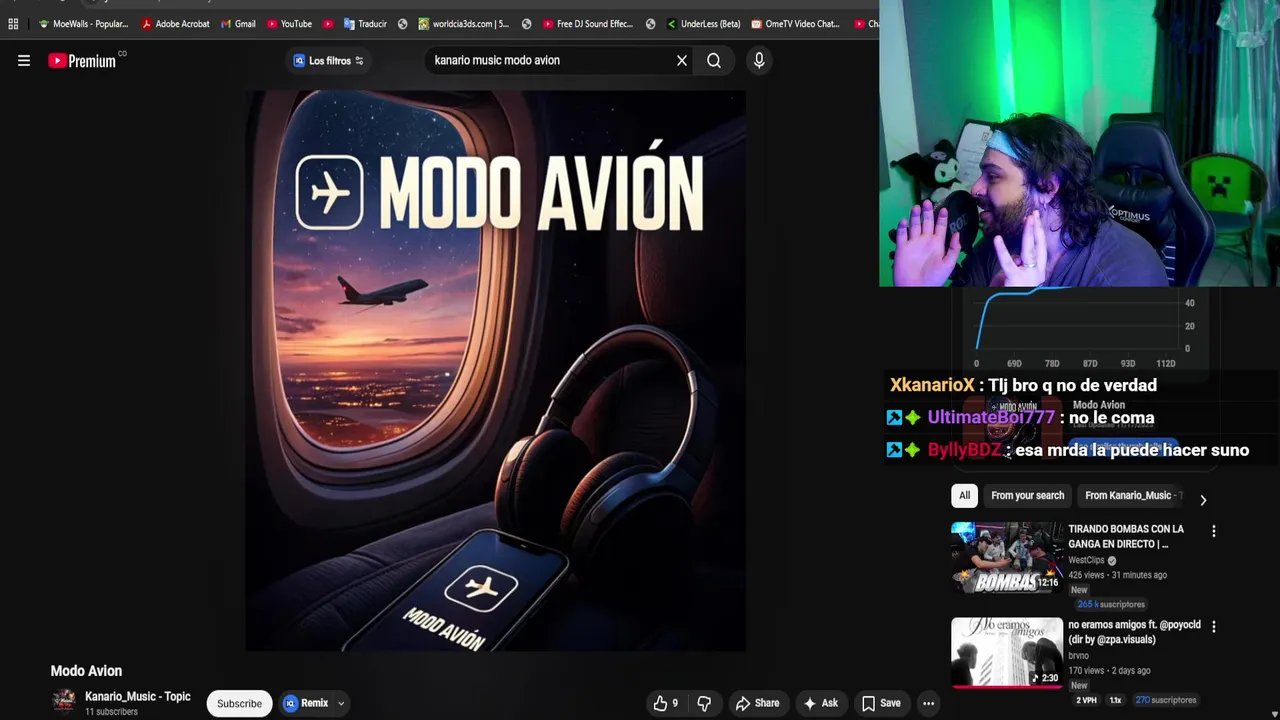Start voice search with the microphone
Viewport: 1280px width, 720px height.
click(759, 61)
